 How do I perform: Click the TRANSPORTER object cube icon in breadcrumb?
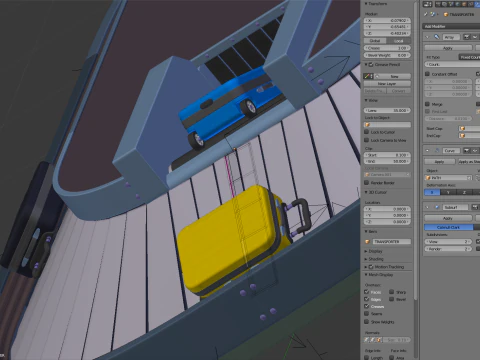point(446,15)
